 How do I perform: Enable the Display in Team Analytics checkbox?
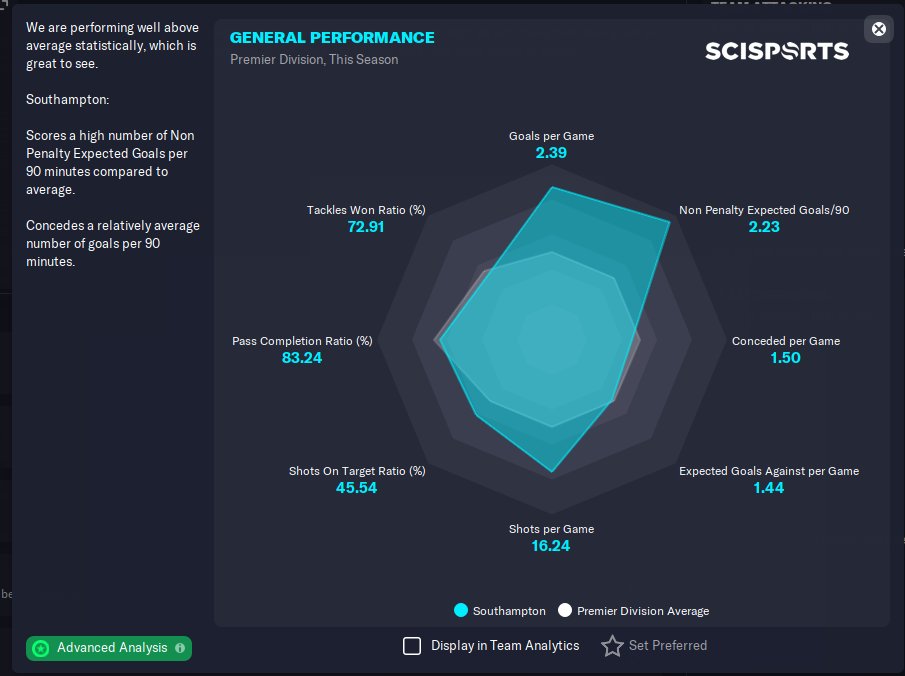click(412, 646)
